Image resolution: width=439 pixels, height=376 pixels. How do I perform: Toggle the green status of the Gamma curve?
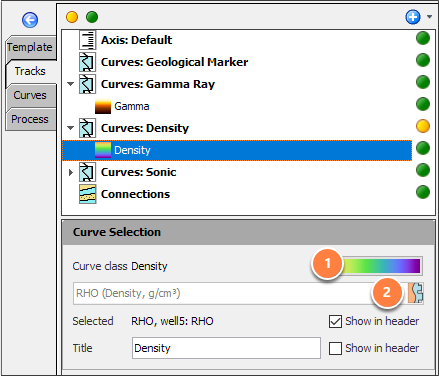(x=423, y=104)
